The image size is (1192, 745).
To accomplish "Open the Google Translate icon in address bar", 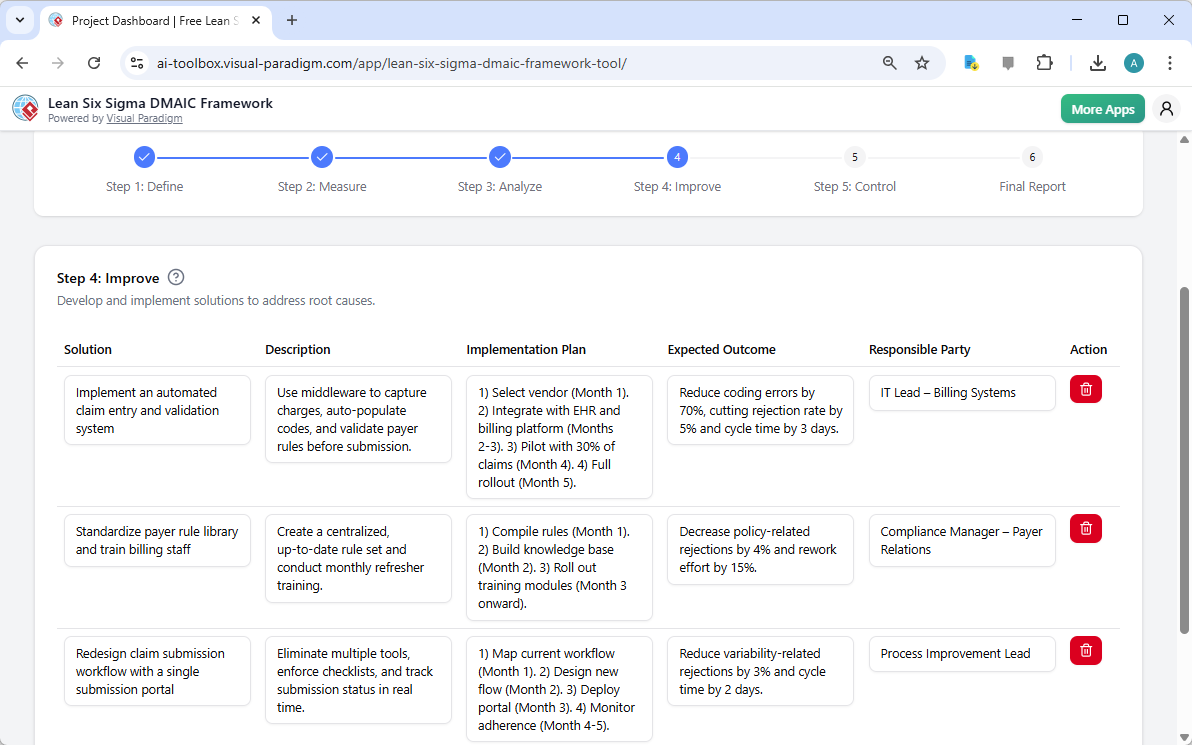I will tap(970, 62).
